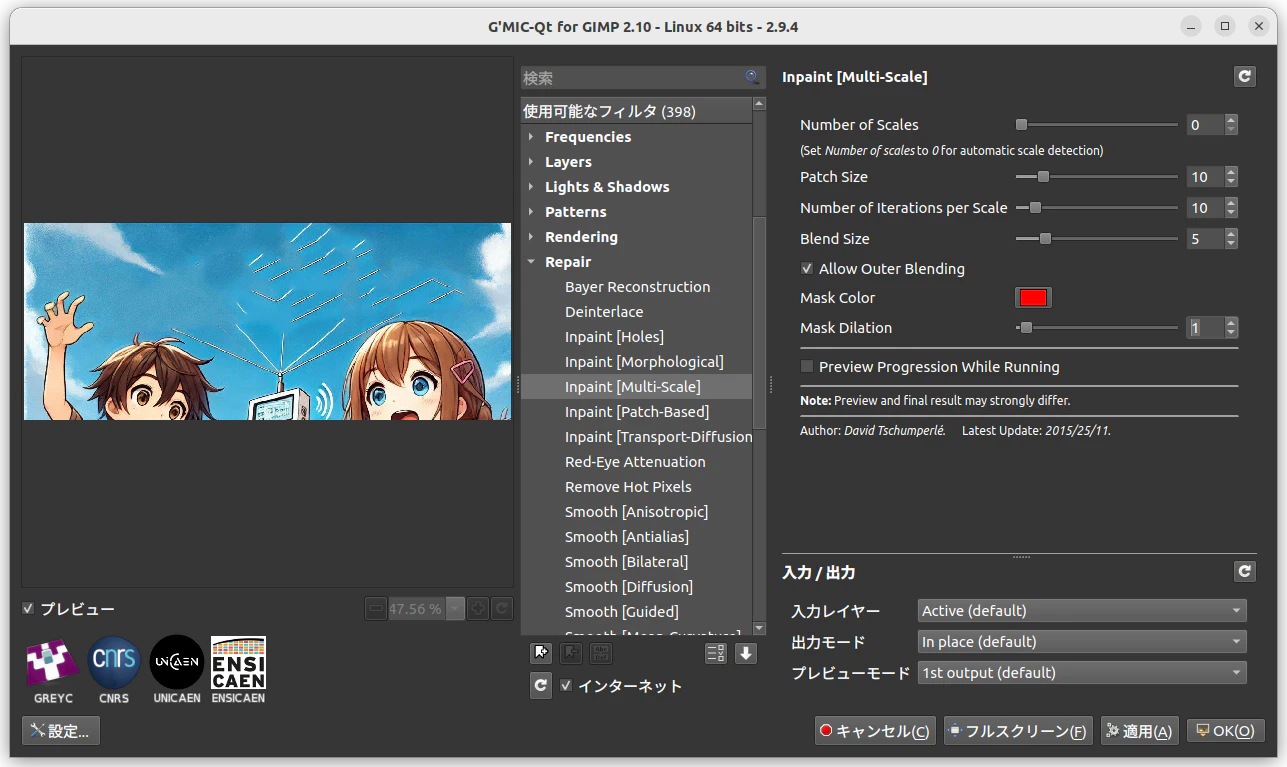Select Smooth [Bilateral] filter
Image resolution: width=1287 pixels, height=767 pixels.
click(x=626, y=562)
